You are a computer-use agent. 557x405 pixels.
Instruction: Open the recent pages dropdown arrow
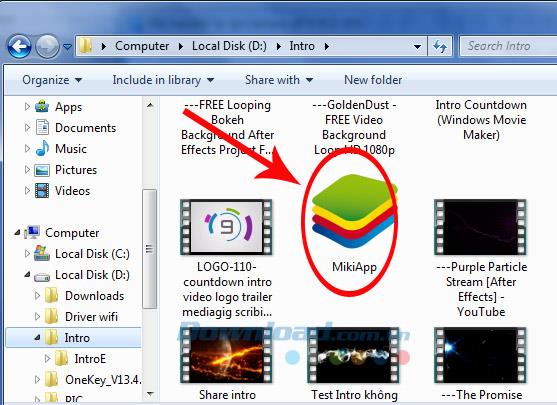click(x=67, y=46)
